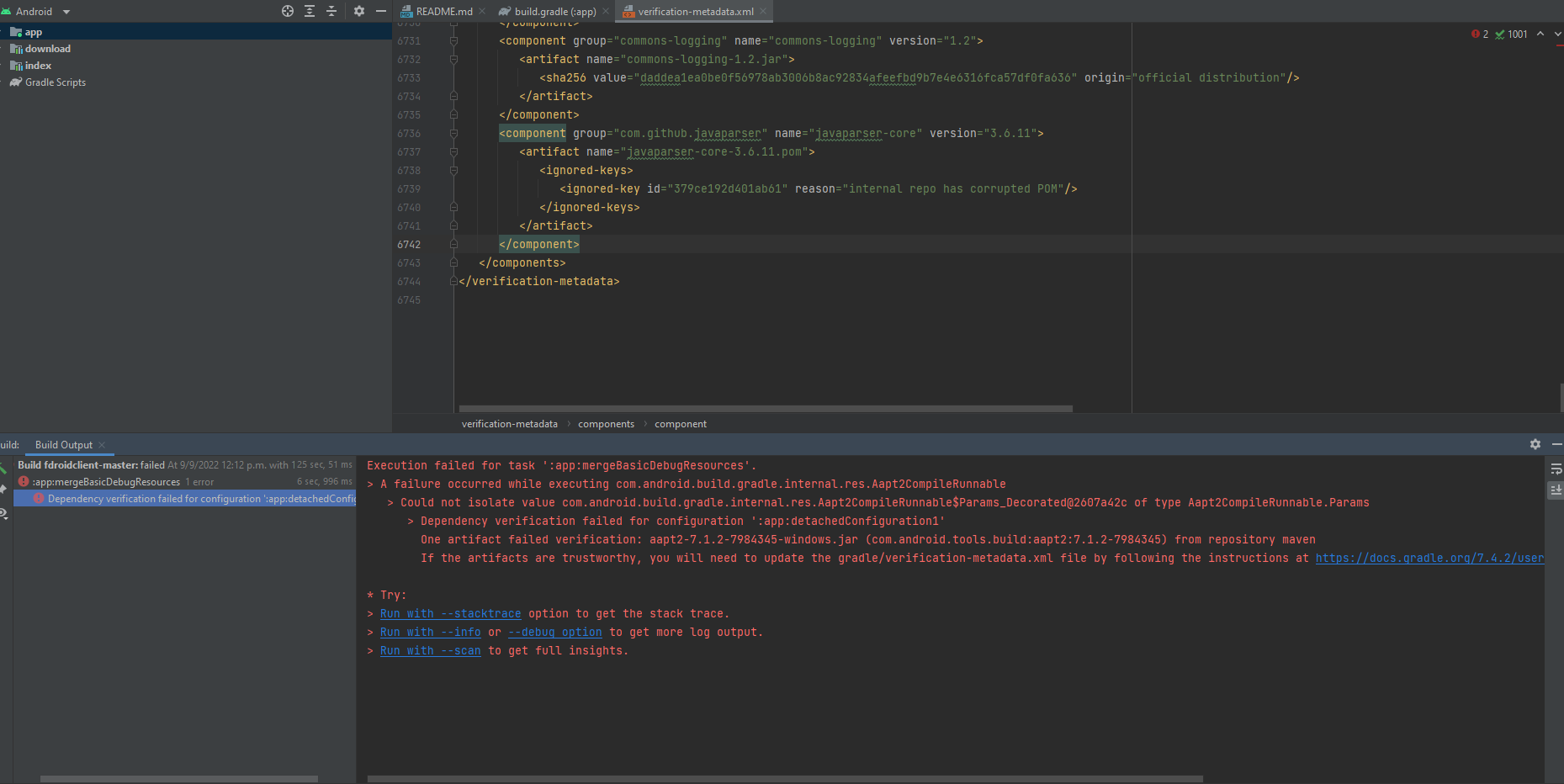Switch to the README.md tab
1564x784 pixels.
pyautogui.click(x=443, y=12)
